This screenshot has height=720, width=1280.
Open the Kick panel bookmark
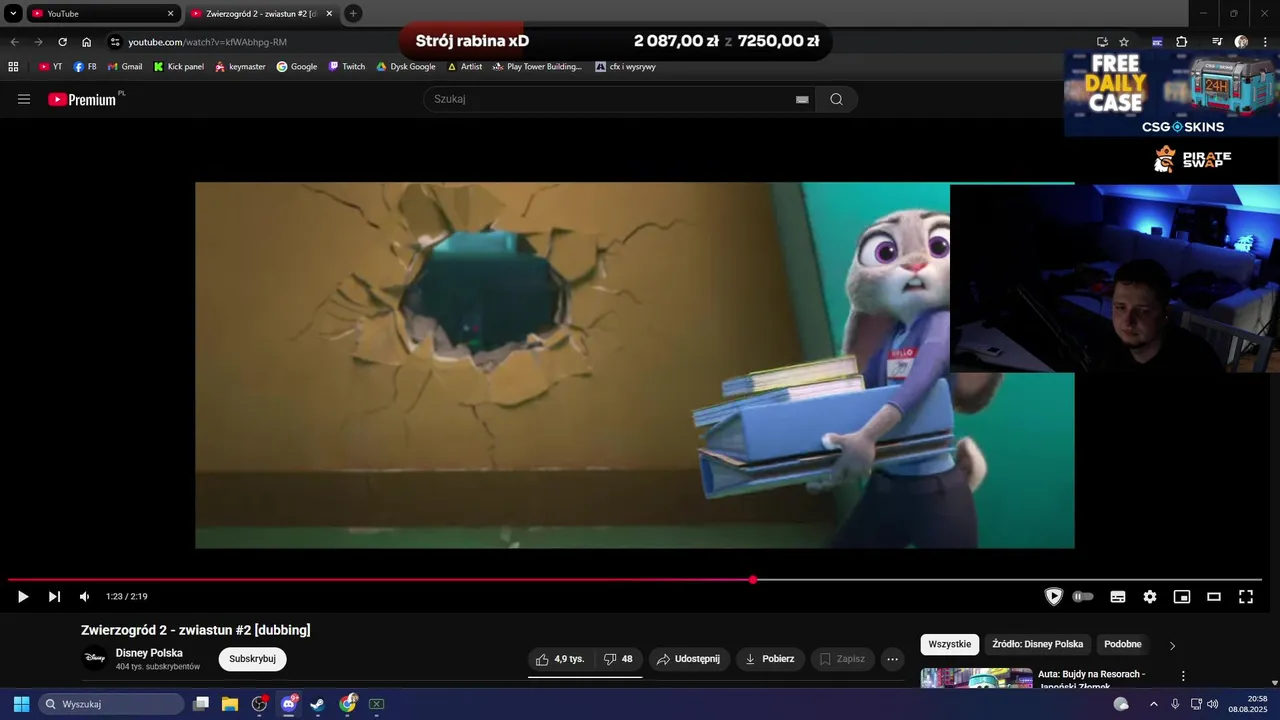point(178,67)
